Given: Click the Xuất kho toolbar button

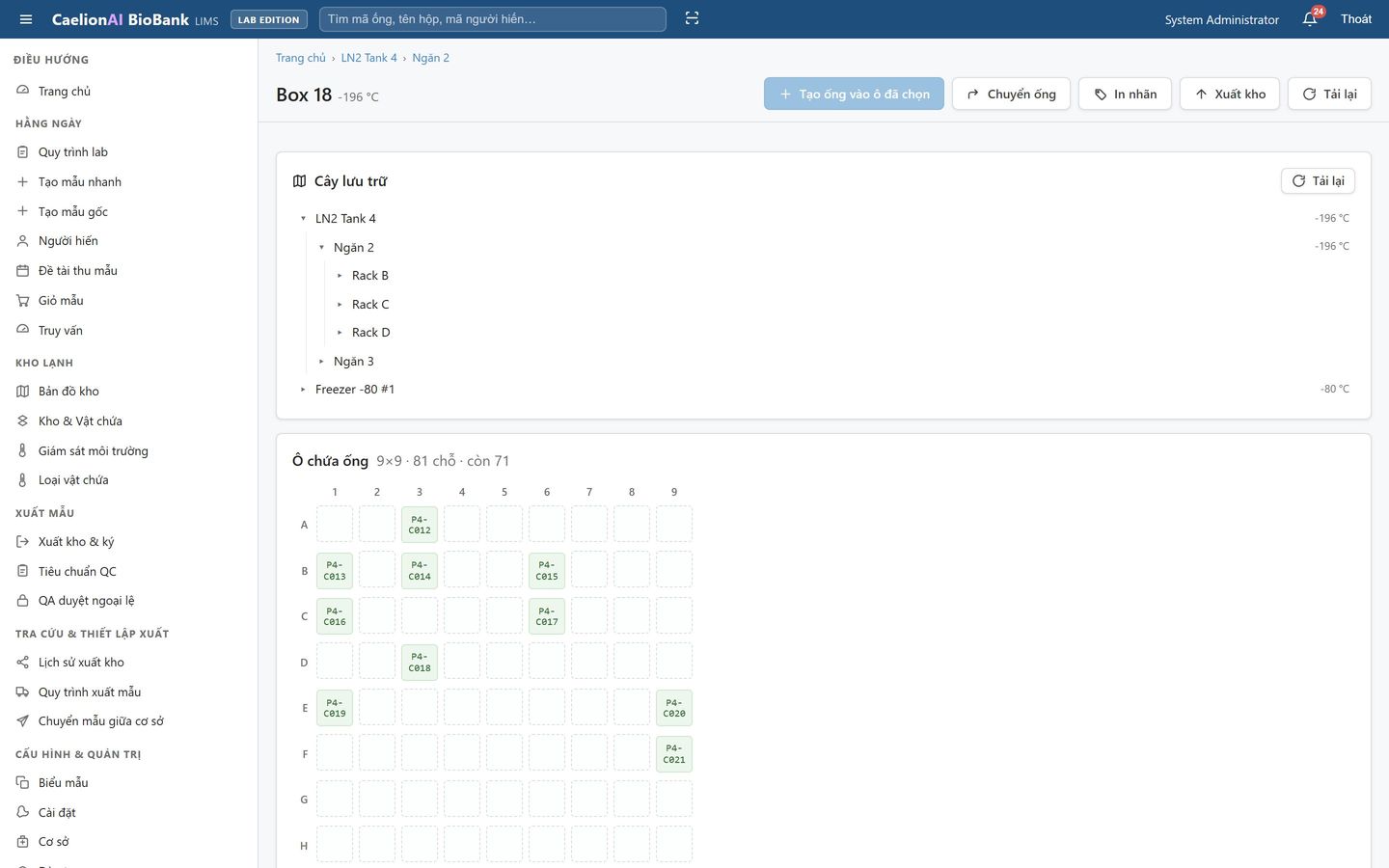Looking at the screenshot, I should click(x=1230, y=94).
